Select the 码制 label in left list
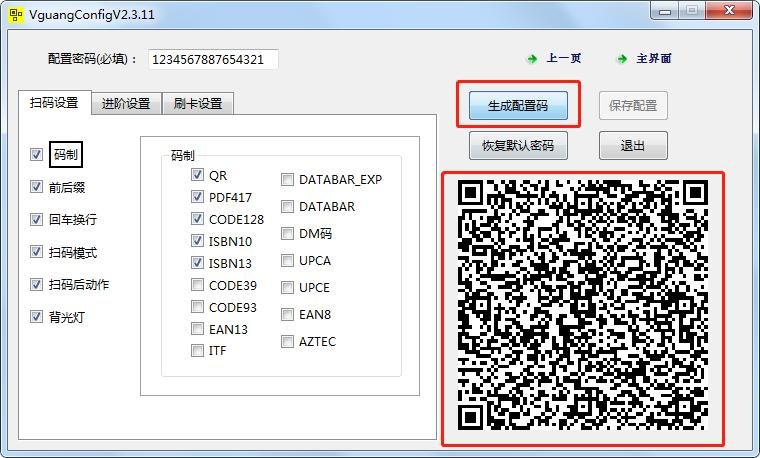The width and height of the screenshot is (760, 458). (x=66, y=155)
